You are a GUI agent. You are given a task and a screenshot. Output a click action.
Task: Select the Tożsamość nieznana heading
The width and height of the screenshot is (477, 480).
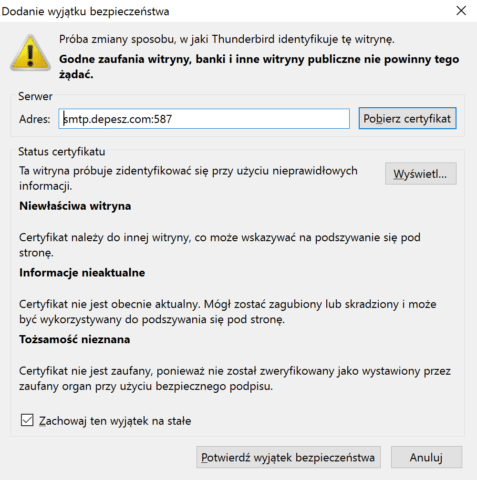tap(75, 339)
